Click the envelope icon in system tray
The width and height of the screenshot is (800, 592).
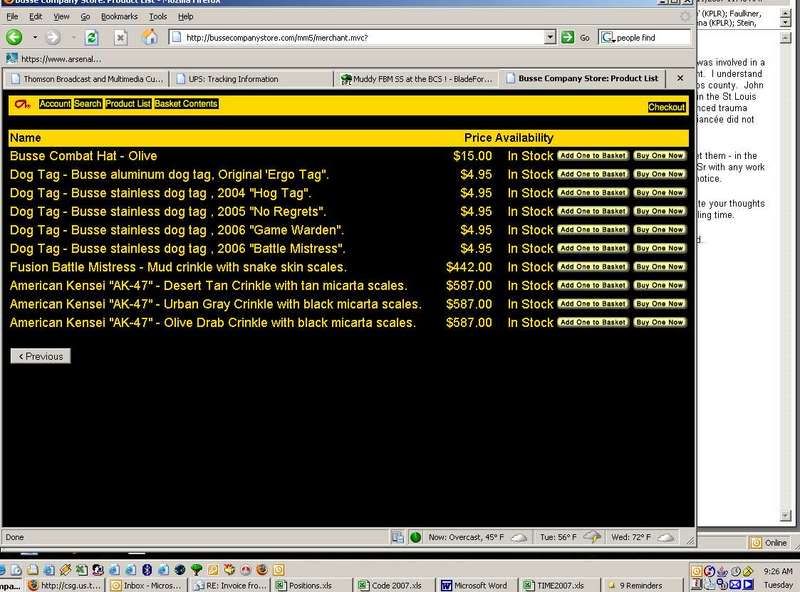tap(735, 584)
